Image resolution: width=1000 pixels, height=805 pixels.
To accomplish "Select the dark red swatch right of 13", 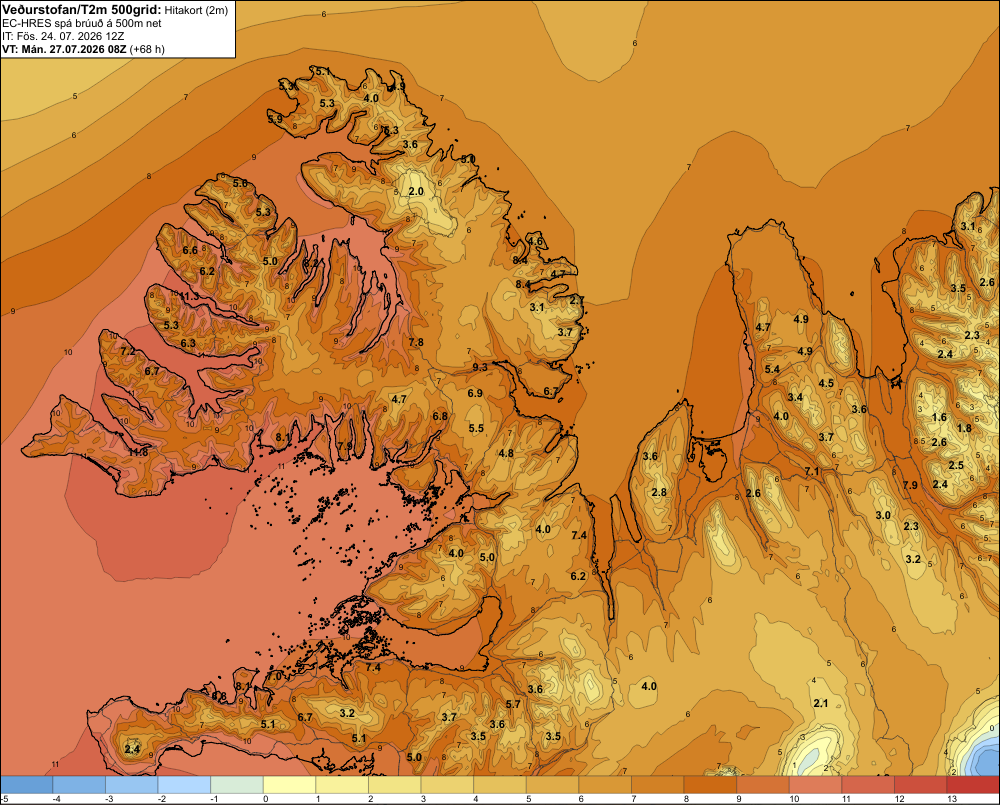I will coord(973,785).
